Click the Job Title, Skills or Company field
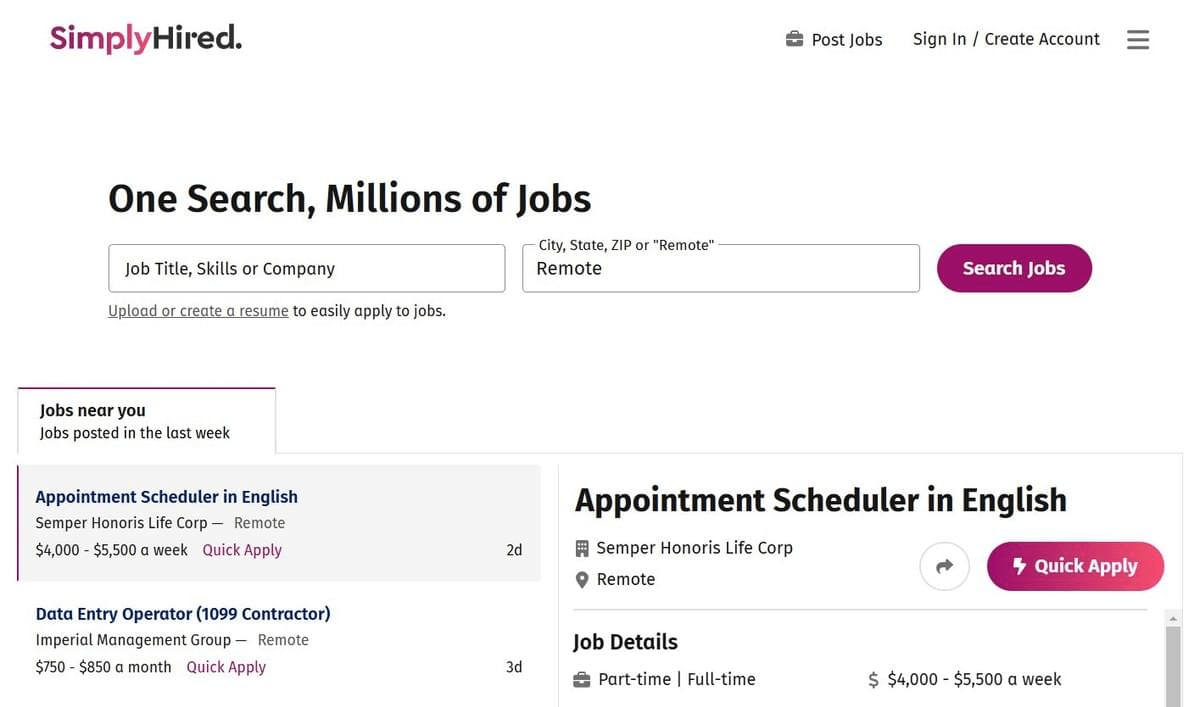 click(x=306, y=268)
